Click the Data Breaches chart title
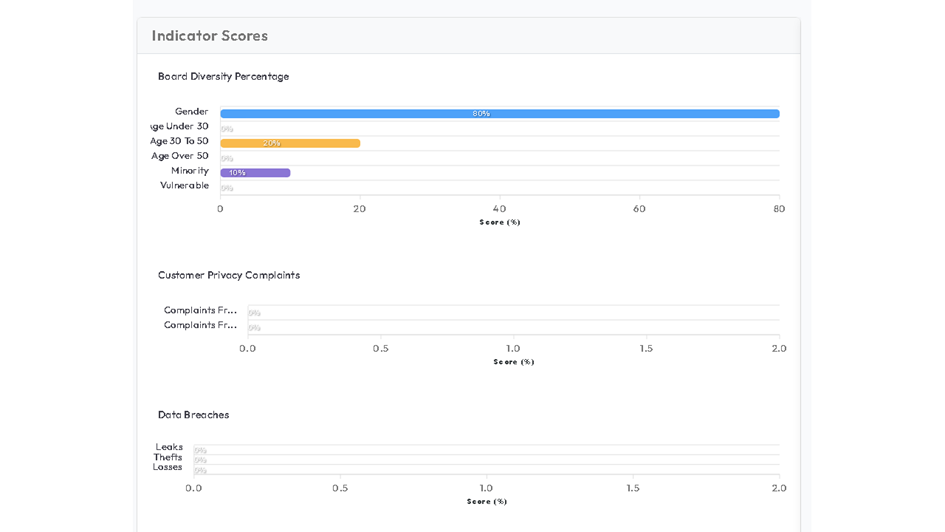The image size is (945, 532). tap(193, 415)
